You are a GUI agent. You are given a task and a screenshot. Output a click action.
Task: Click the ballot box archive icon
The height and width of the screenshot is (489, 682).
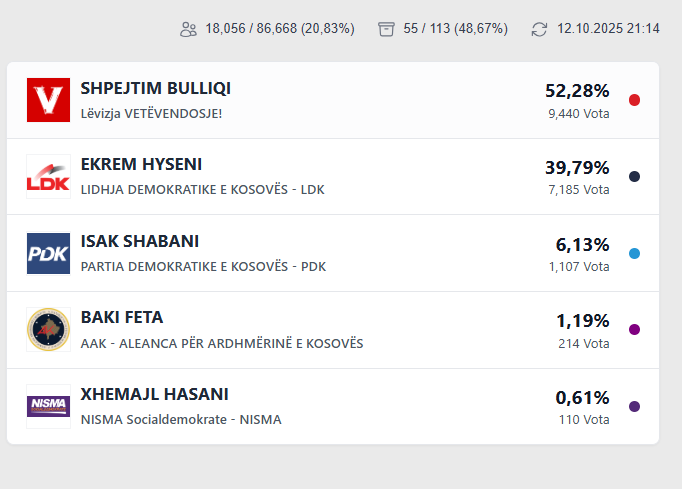(387, 29)
